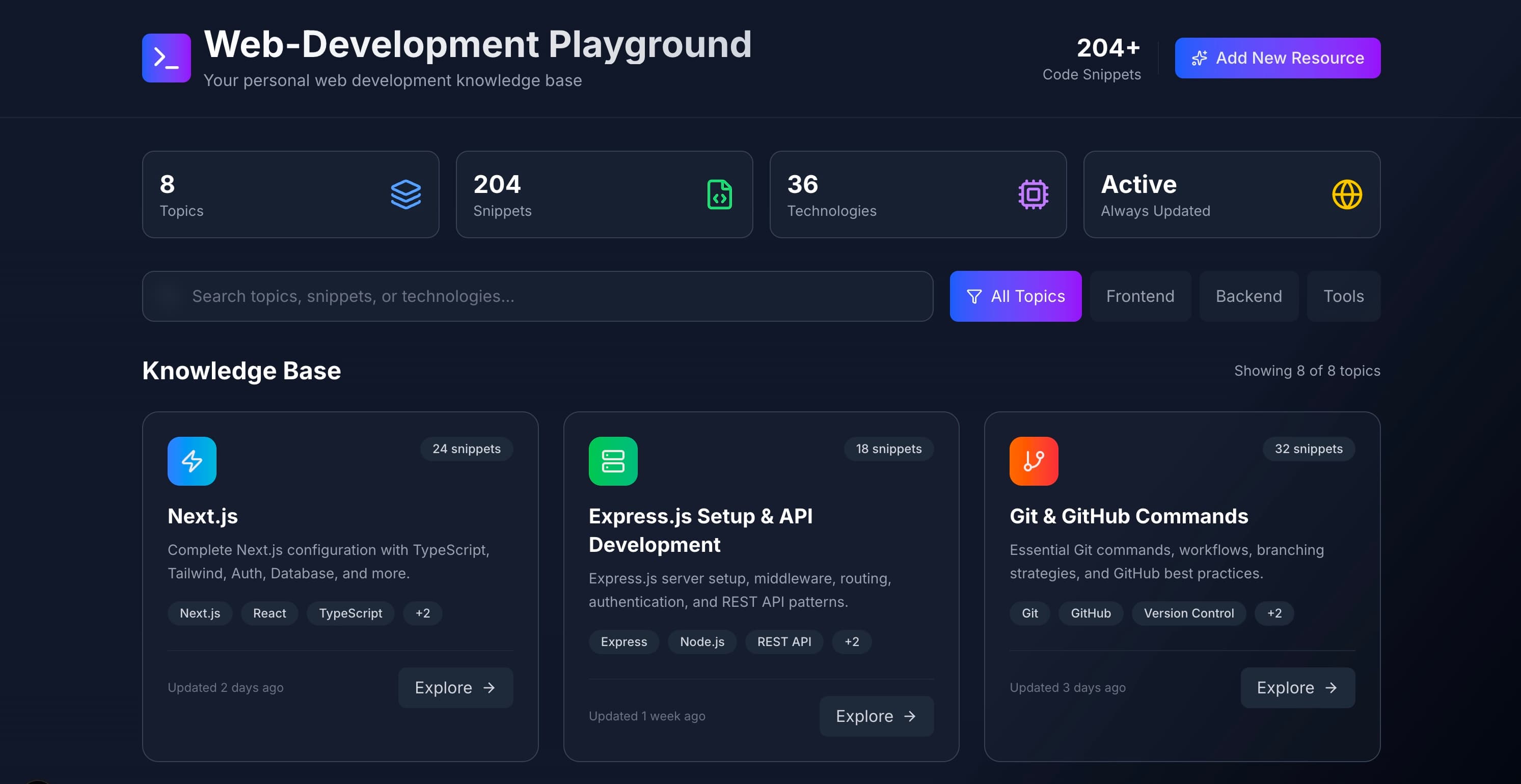Image resolution: width=1521 pixels, height=784 pixels.
Task: Toggle the Backend filter
Action: pyautogui.click(x=1249, y=296)
